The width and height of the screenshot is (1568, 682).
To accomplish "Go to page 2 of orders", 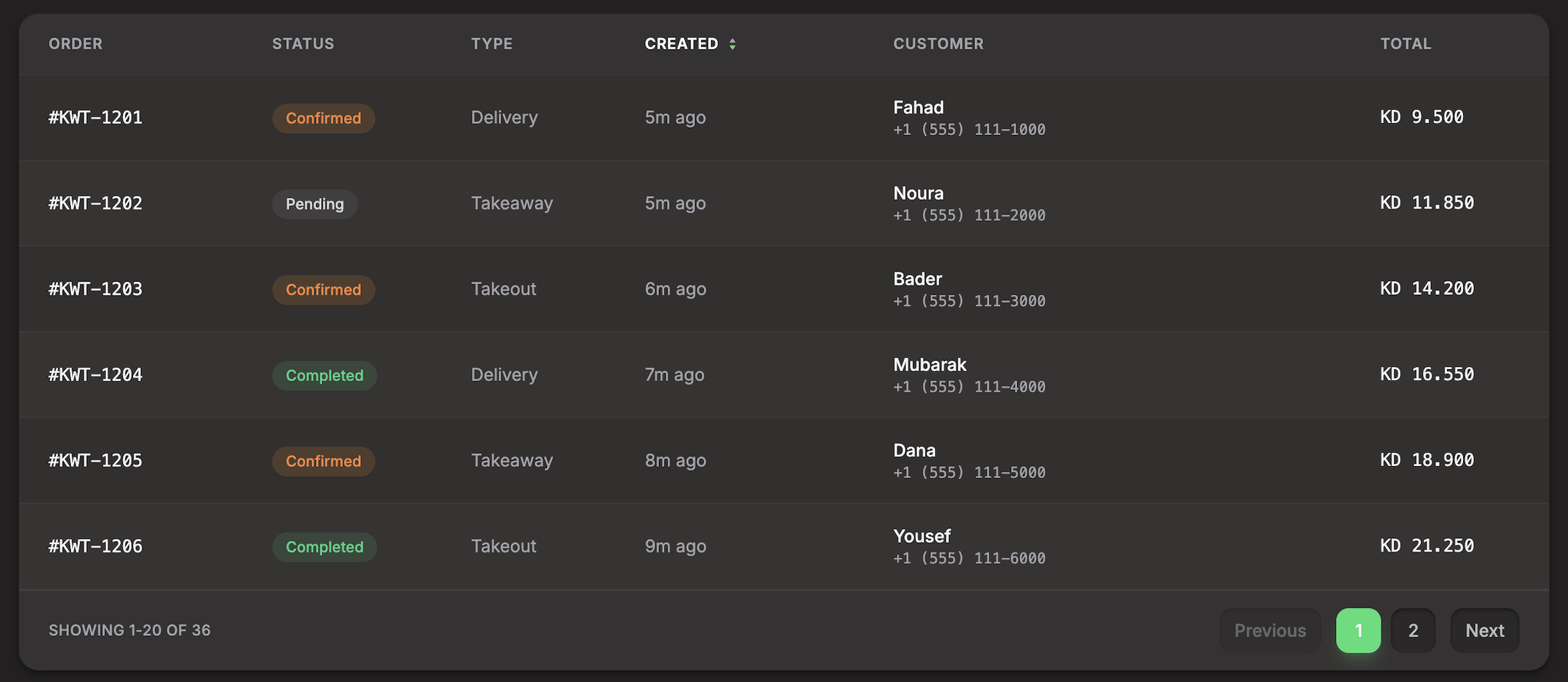I will coord(1413,631).
